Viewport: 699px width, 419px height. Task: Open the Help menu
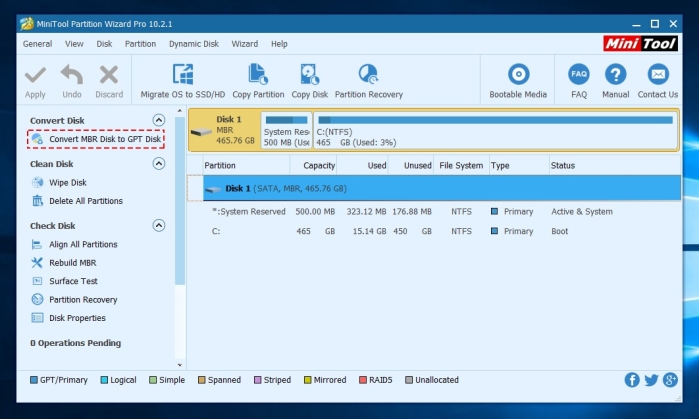point(279,44)
